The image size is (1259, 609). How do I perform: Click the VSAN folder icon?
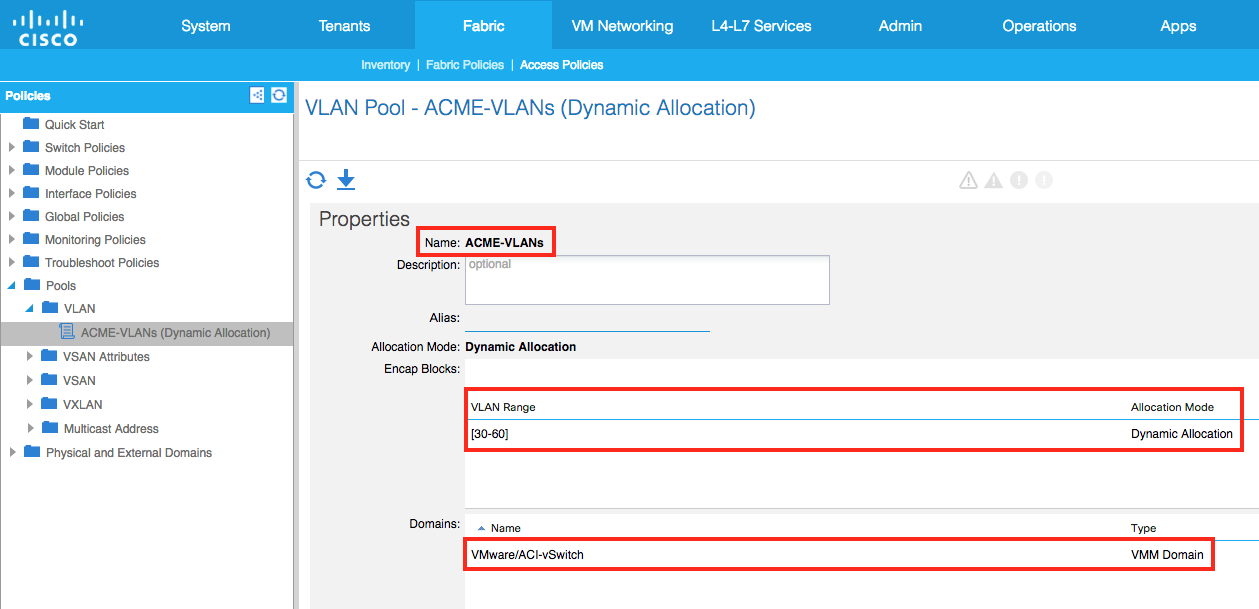pos(50,380)
